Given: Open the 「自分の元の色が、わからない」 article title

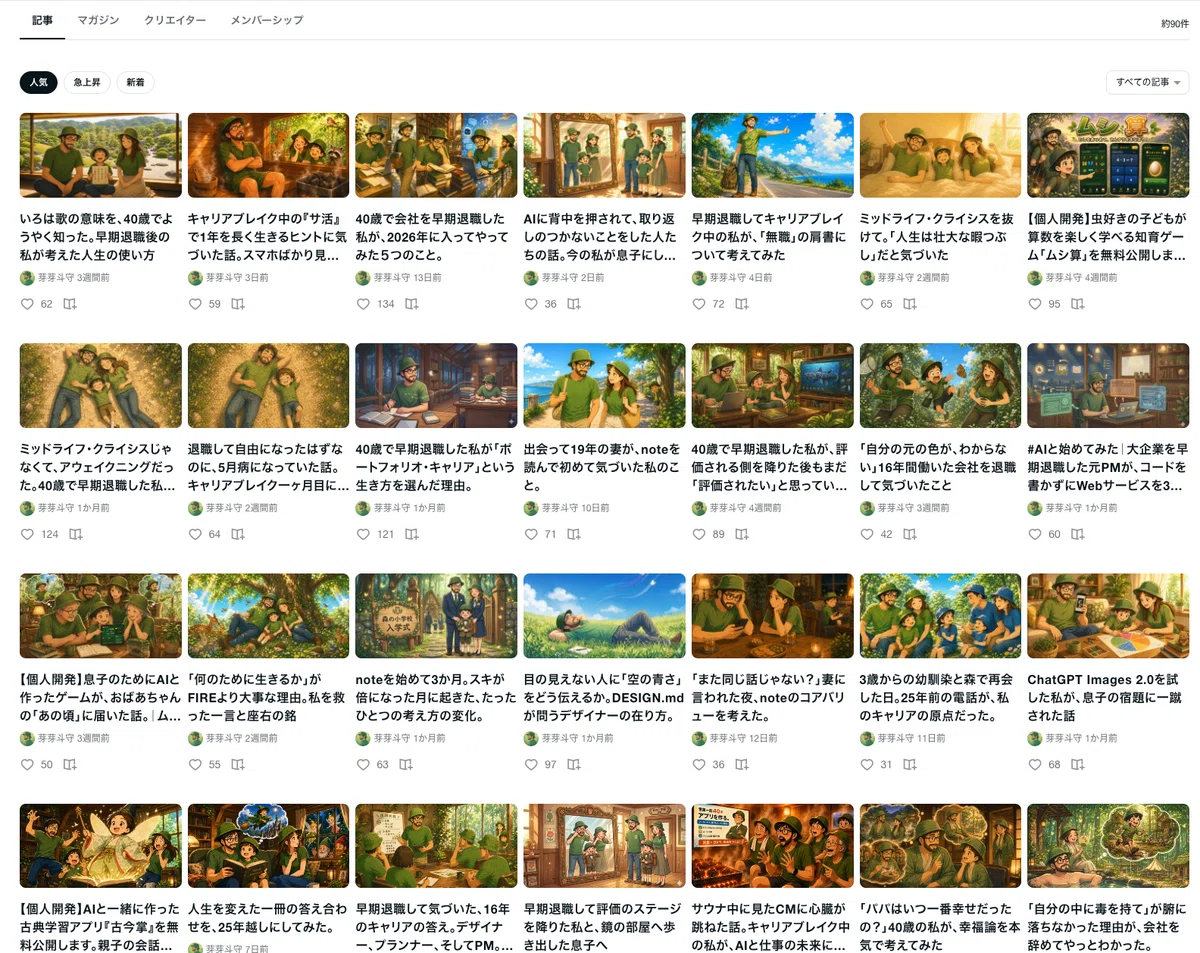Looking at the screenshot, I should [940, 467].
